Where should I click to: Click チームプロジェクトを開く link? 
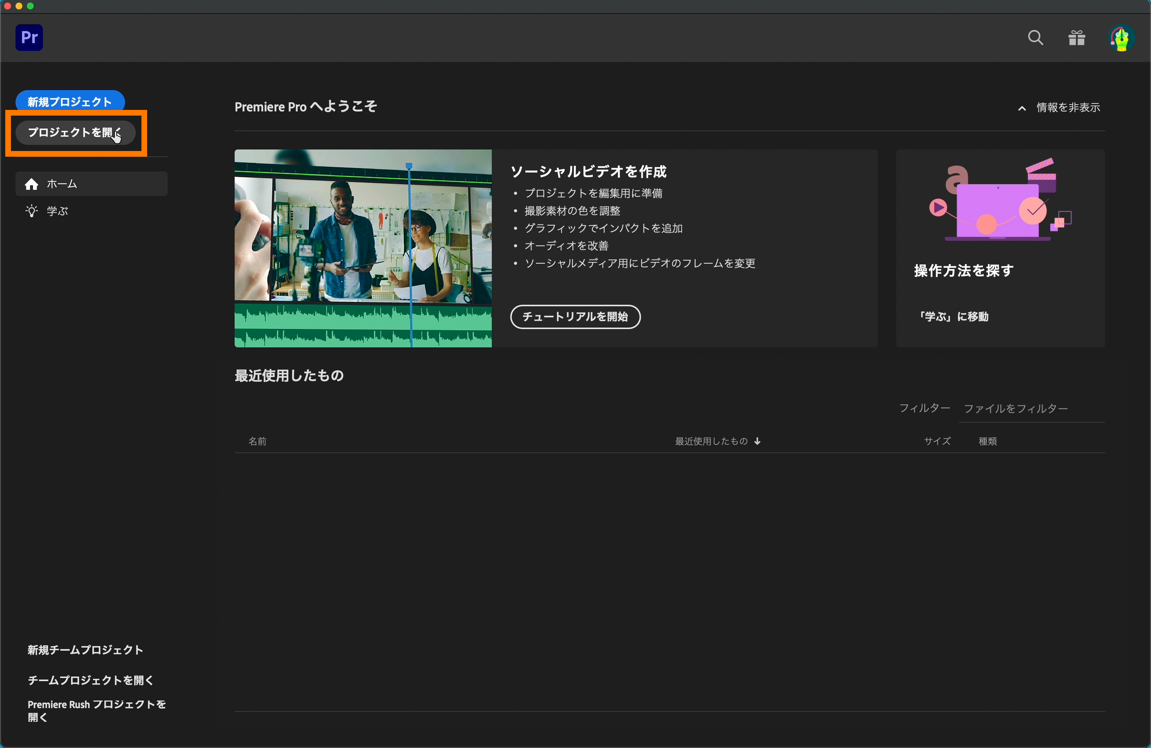tap(90, 680)
